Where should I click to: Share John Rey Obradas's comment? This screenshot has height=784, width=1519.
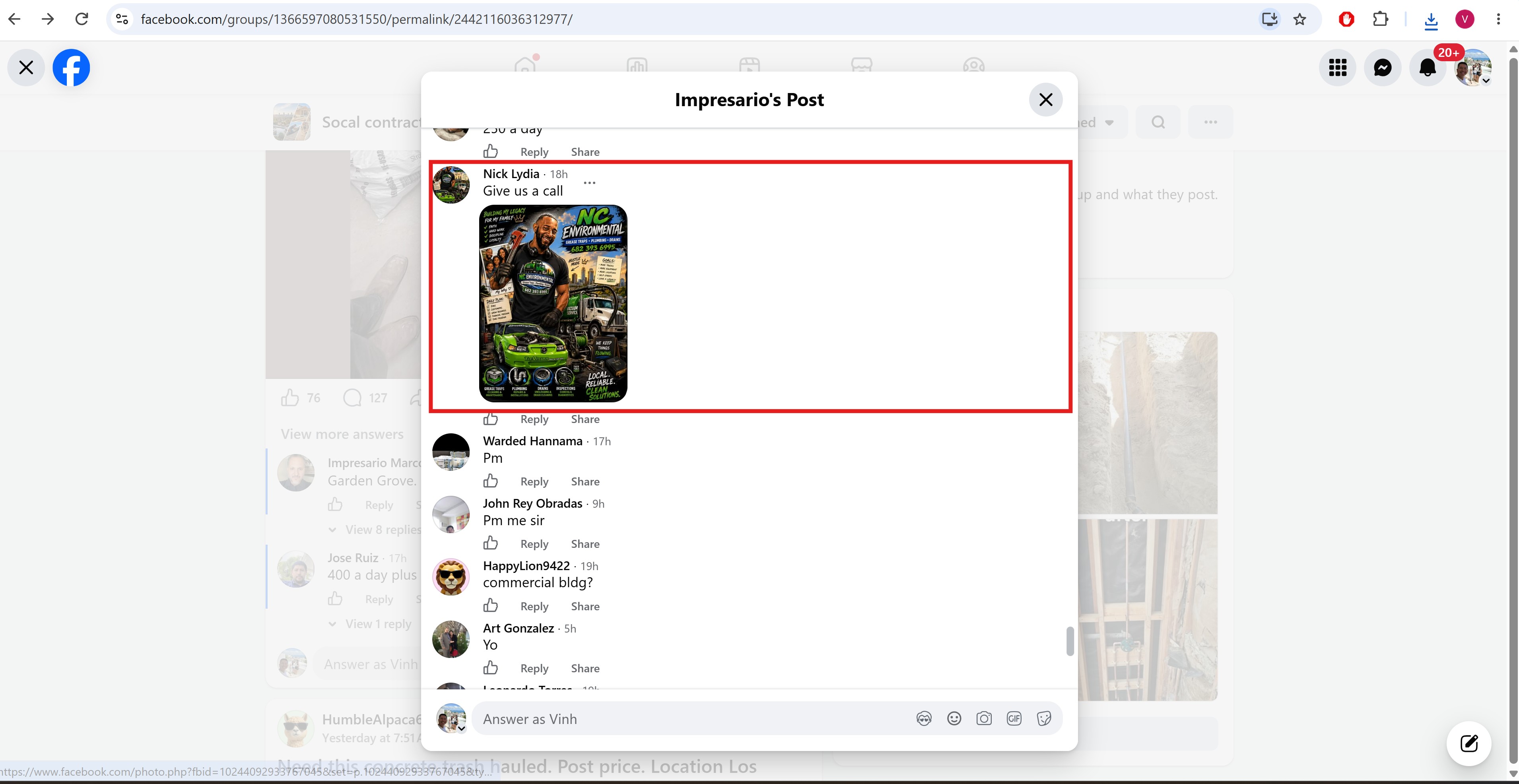pyautogui.click(x=585, y=544)
